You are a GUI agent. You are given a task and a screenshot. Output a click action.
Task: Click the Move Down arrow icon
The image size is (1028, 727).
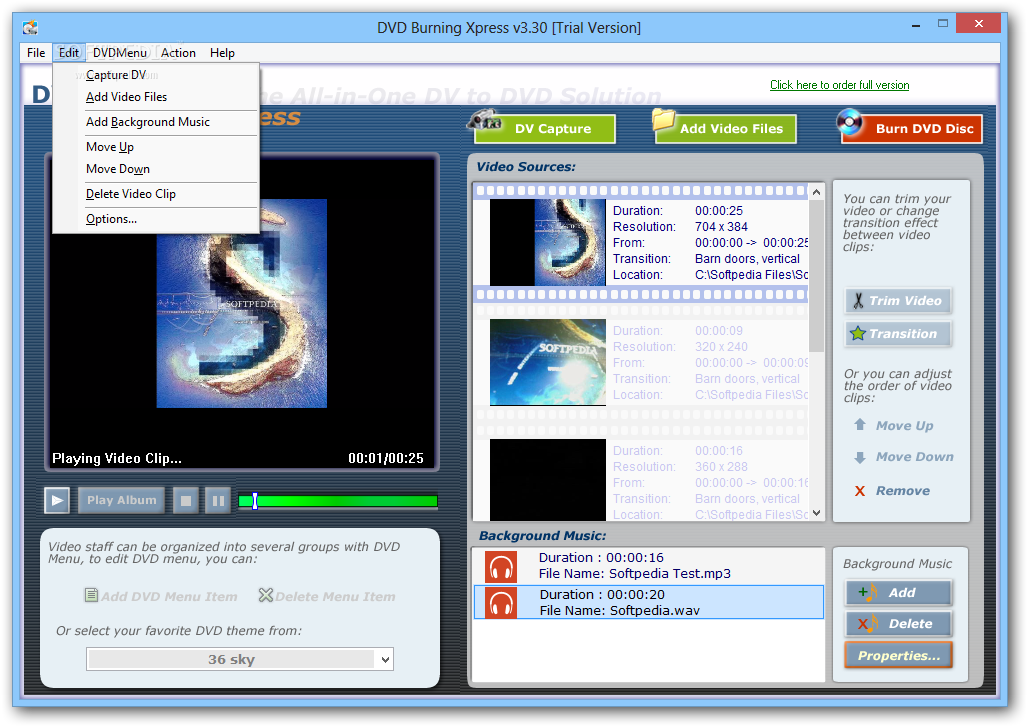pyautogui.click(x=860, y=457)
